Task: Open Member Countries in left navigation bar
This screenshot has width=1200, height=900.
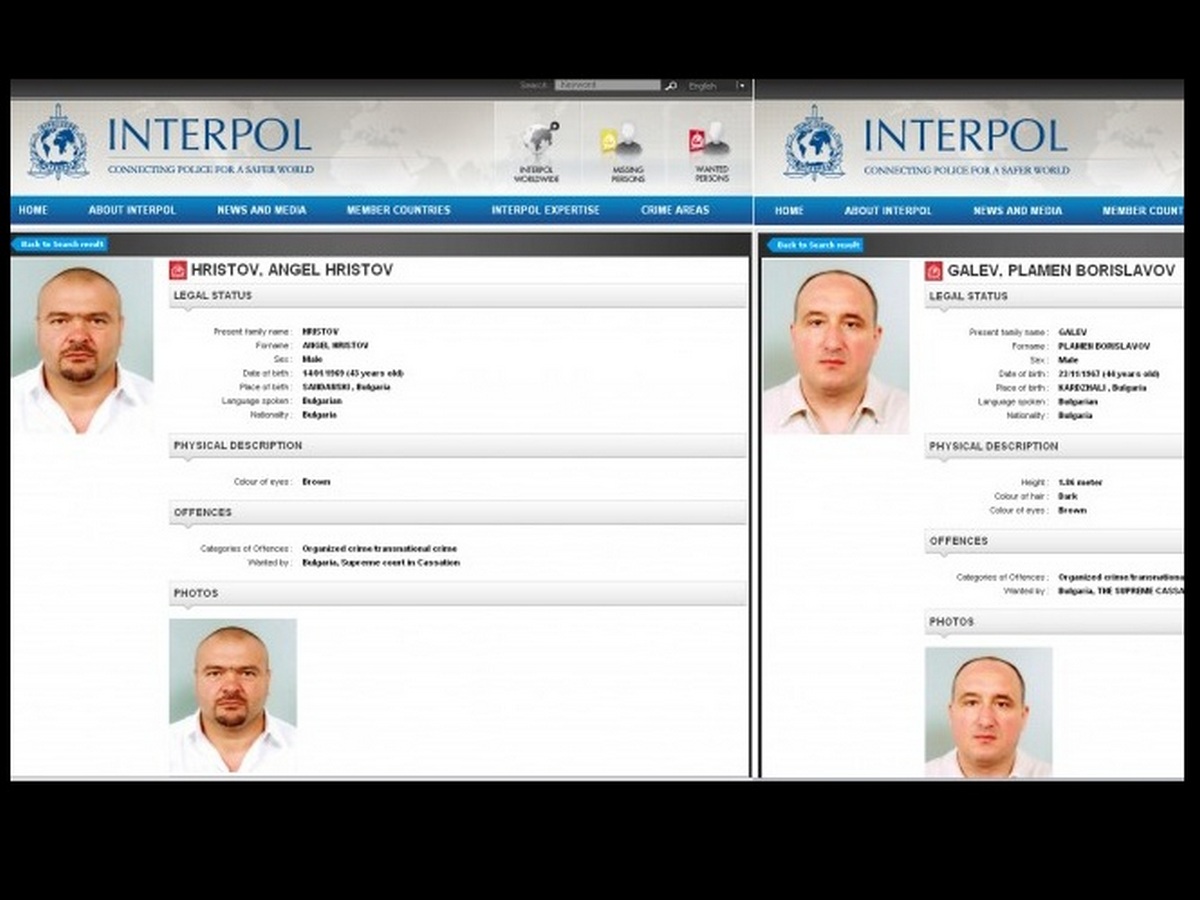Action: [398, 210]
